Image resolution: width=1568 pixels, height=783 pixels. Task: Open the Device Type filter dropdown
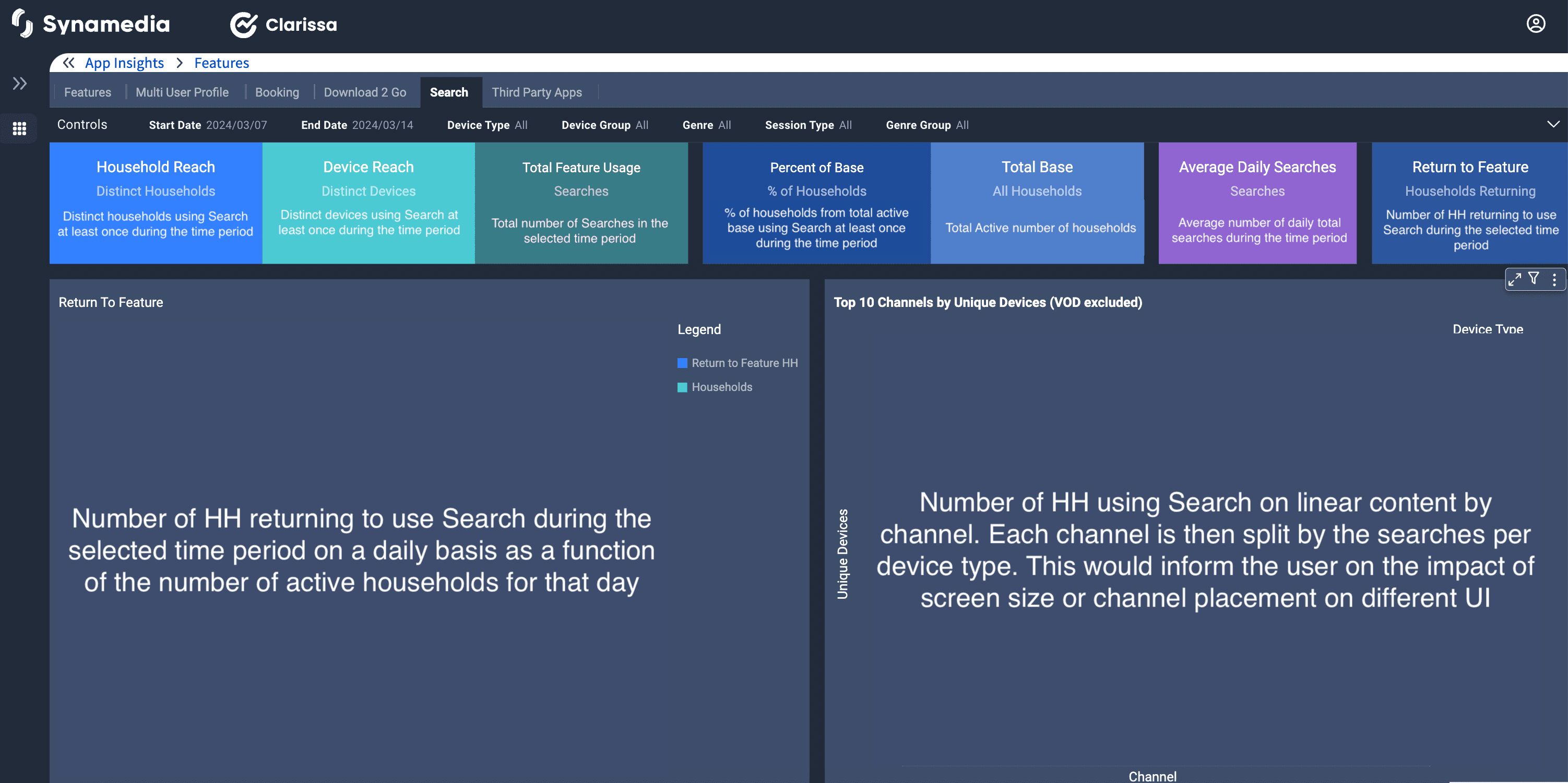487,125
